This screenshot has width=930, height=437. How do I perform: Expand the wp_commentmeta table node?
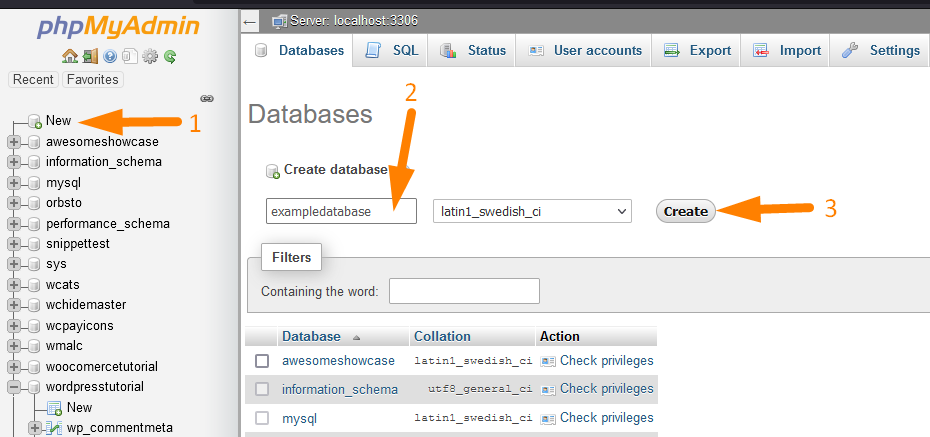pos(35,428)
